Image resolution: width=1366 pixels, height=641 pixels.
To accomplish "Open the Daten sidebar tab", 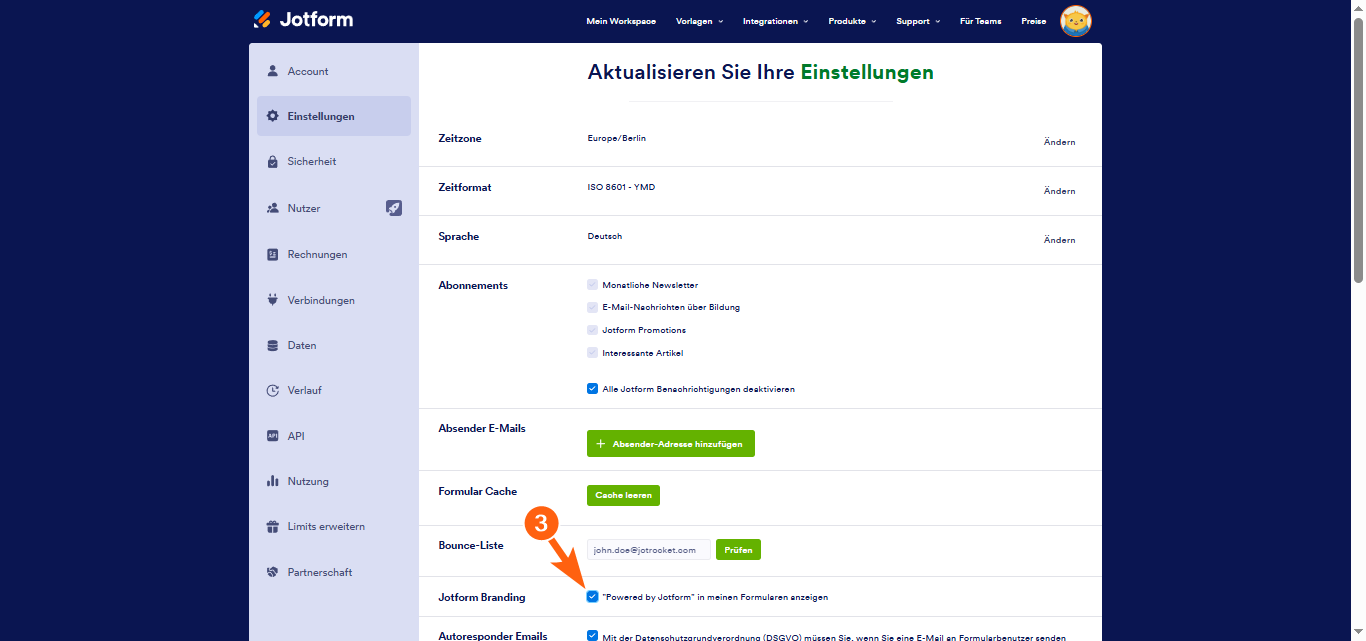I will (x=334, y=345).
